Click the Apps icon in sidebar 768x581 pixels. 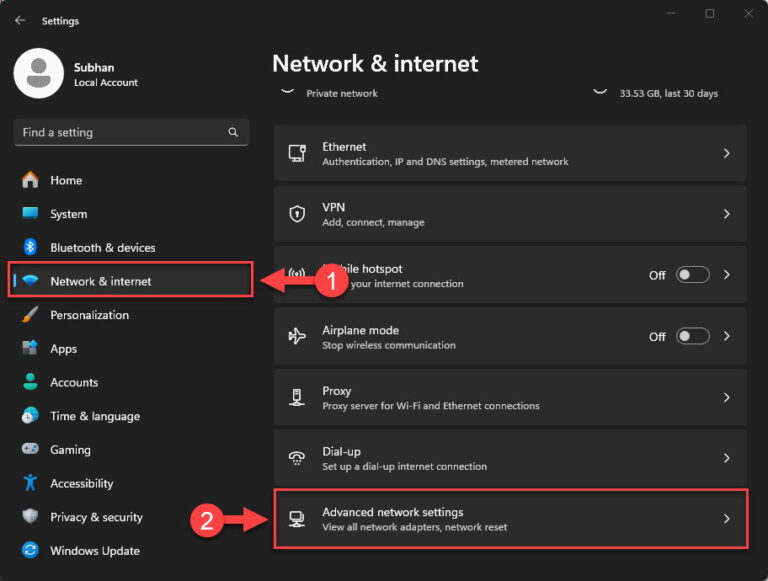coord(30,348)
